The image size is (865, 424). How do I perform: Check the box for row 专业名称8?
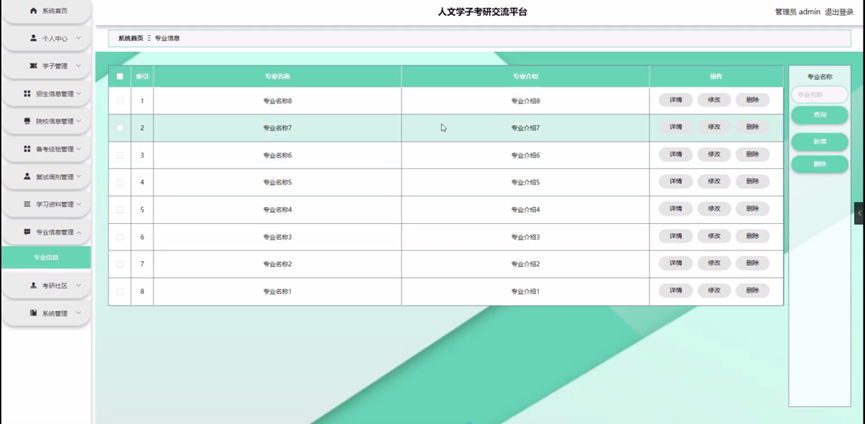point(120,101)
